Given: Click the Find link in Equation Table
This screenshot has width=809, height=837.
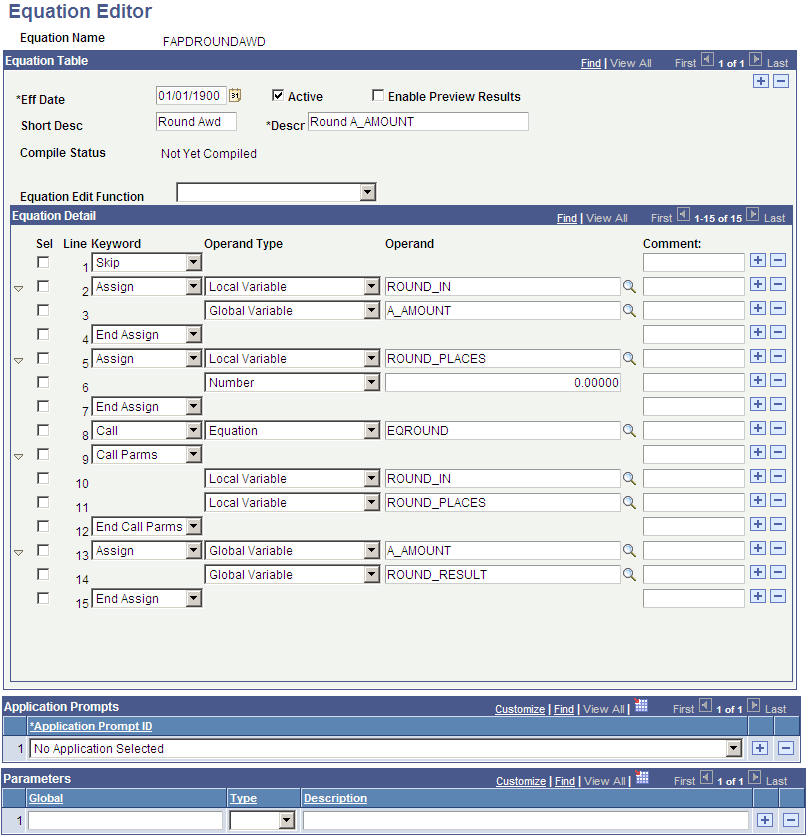Looking at the screenshot, I should tap(590, 62).
